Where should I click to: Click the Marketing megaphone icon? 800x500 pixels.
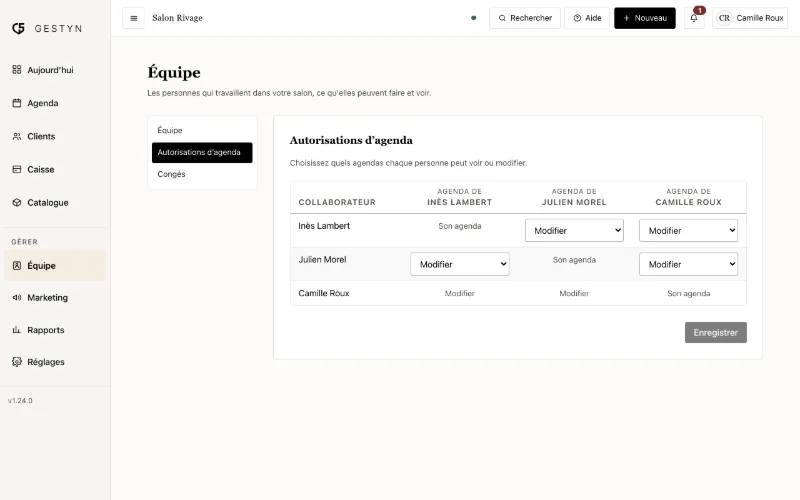click(17, 297)
